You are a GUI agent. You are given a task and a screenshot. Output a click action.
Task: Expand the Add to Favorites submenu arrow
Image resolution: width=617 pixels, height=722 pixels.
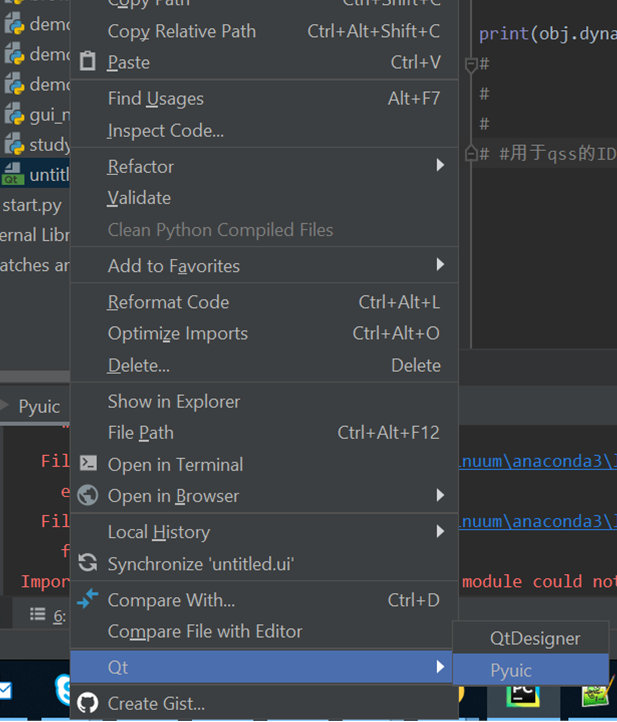pyautogui.click(x=440, y=264)
